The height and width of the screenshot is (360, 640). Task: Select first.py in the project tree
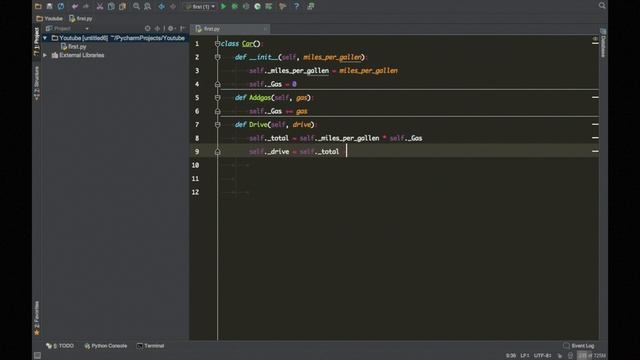(73, 47)
